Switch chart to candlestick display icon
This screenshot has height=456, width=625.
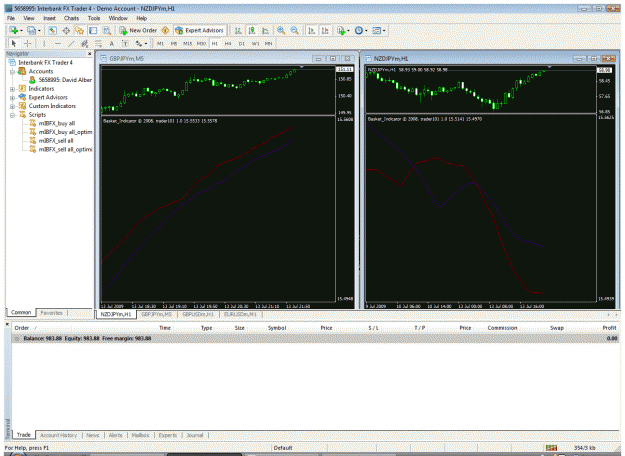252,30
